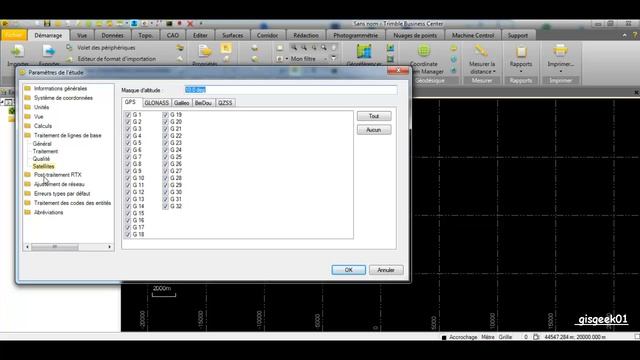Click the Fichier button
The width and height of the screenshot is (640, 360).
[x=14, y=36]
